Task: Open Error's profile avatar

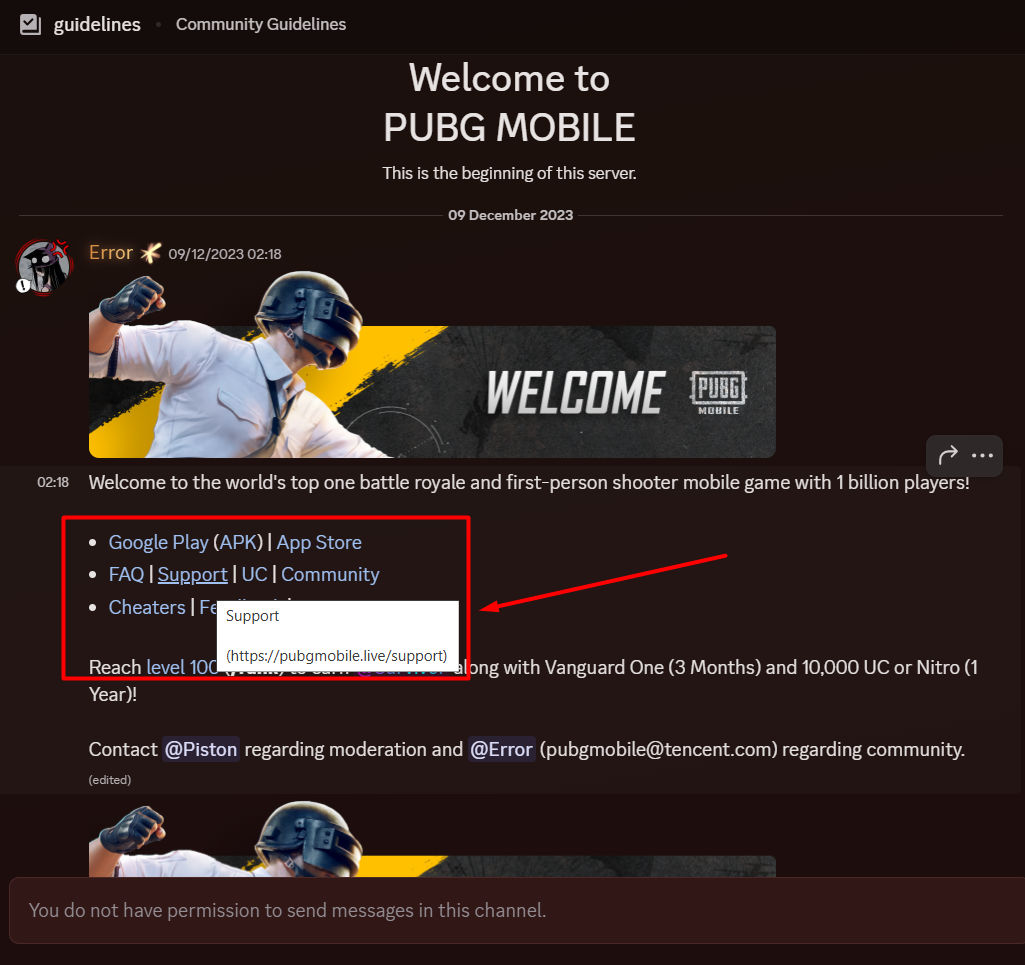Action: pos(44,267)
